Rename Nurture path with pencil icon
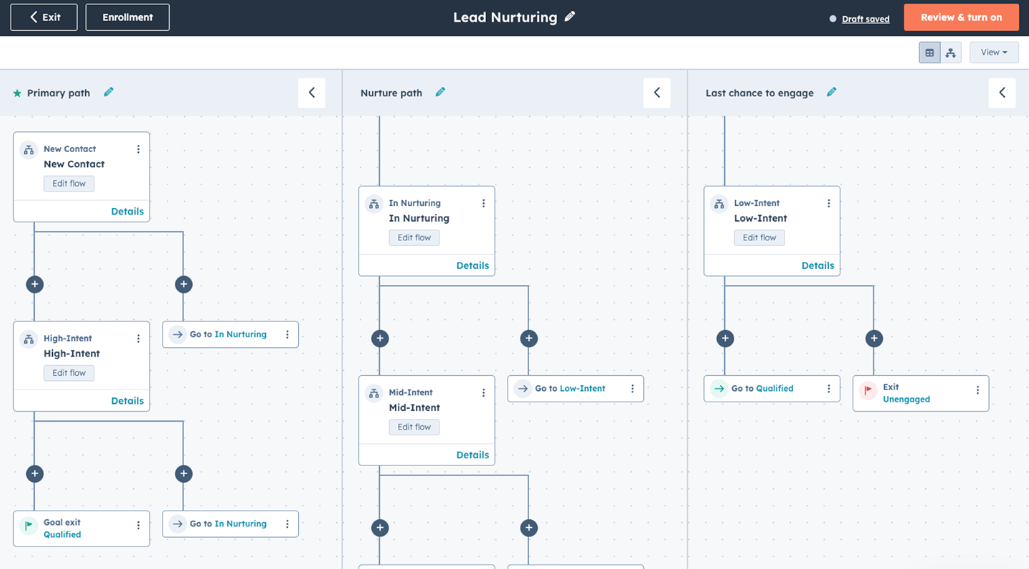 [440, 93]
